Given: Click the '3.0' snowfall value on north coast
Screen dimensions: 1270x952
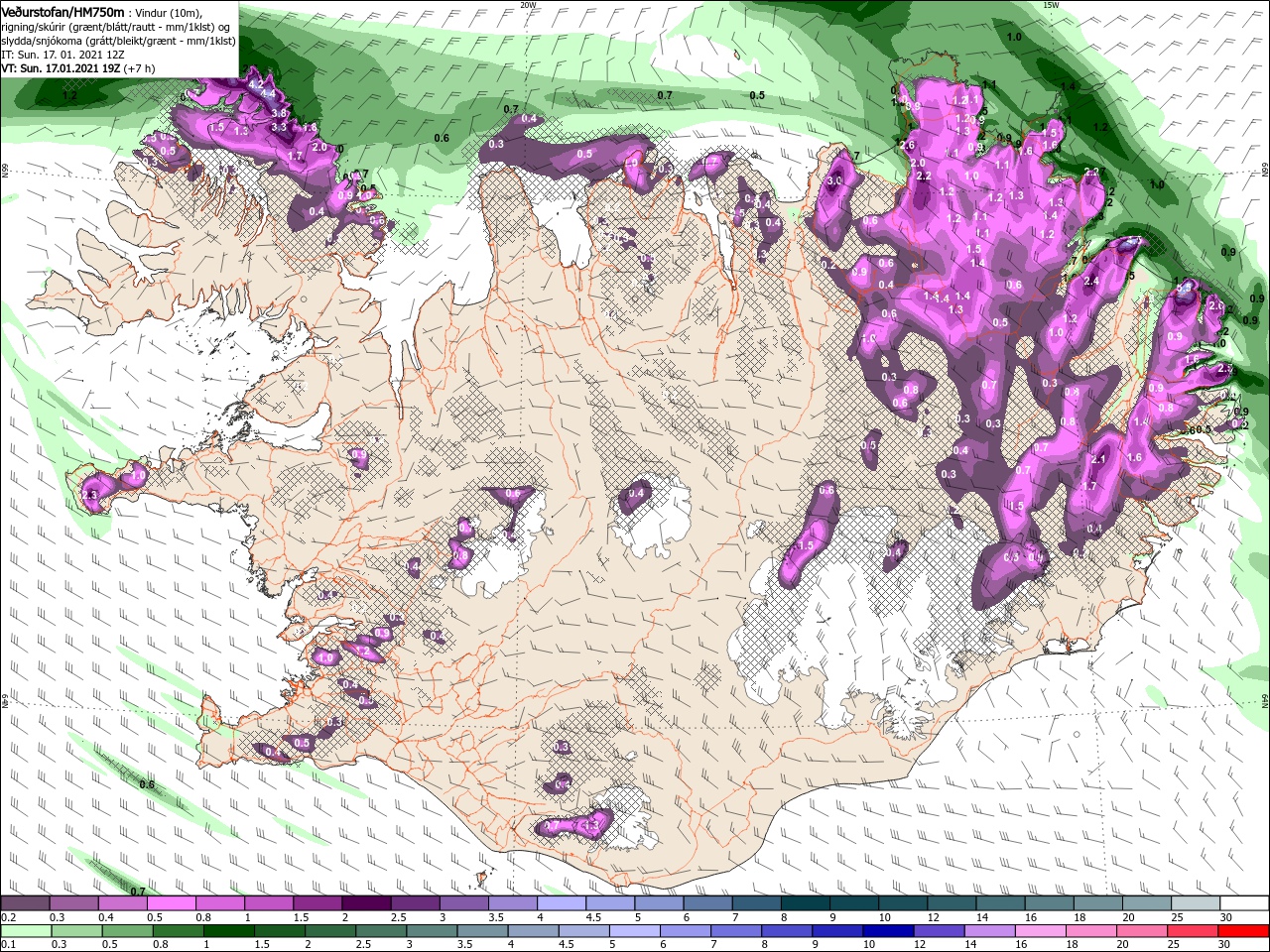Looking at the screenshot, I should (x=834, y=180).
